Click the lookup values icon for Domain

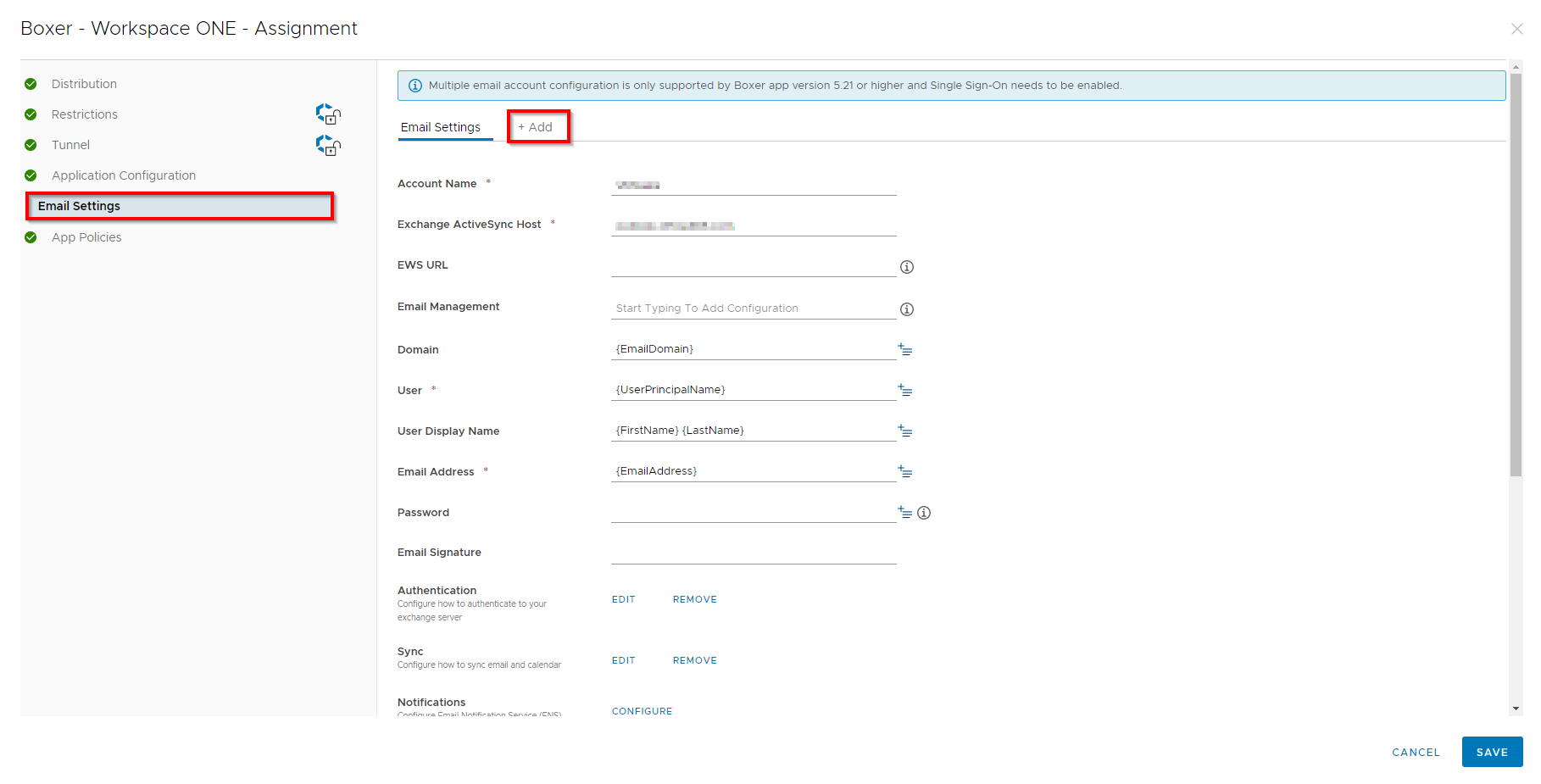click(904, 349)
